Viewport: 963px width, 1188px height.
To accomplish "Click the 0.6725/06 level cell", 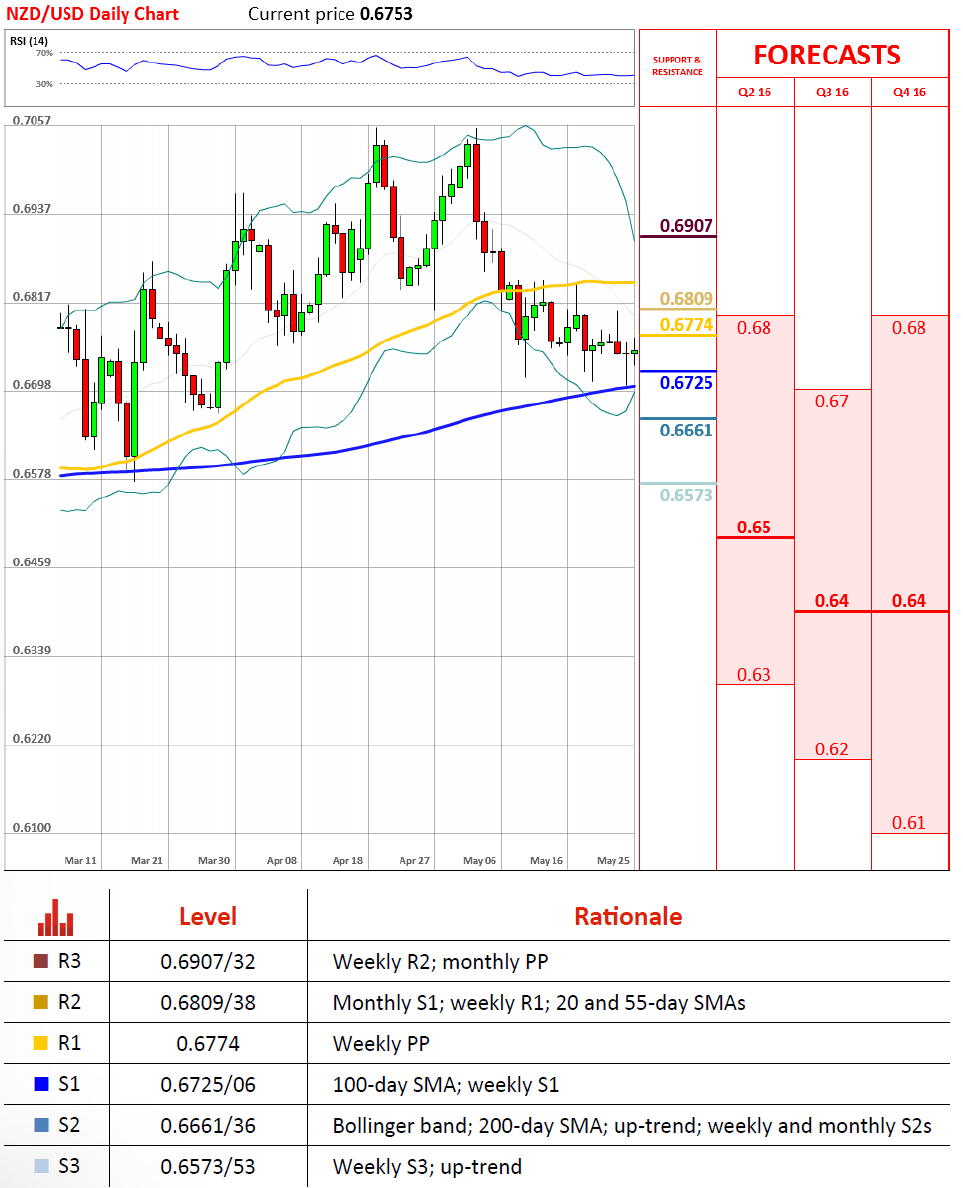I will click(x=208, y=1085).
